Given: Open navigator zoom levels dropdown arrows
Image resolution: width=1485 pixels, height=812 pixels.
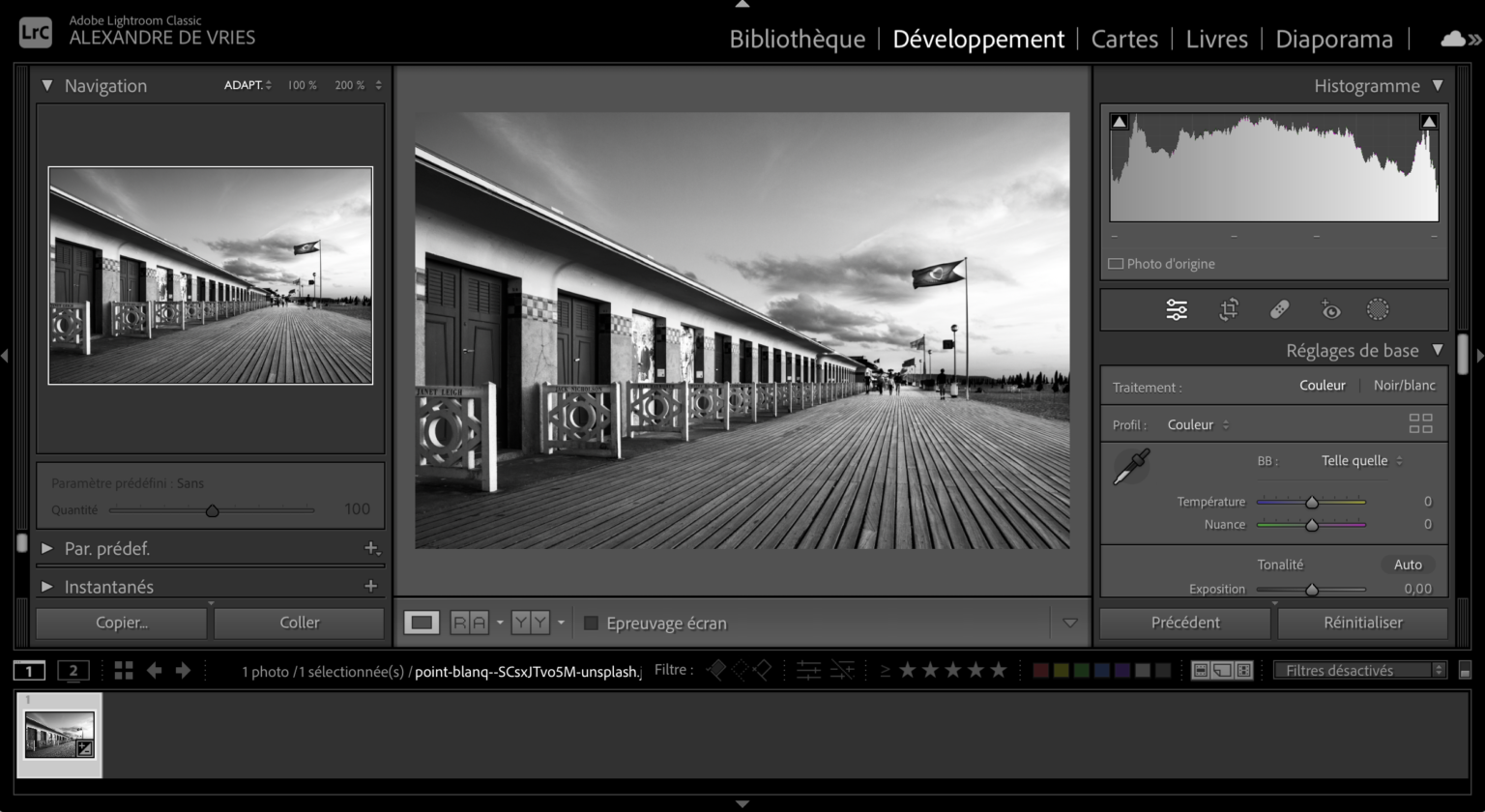Looking at the screenshot, I should click(378, 85).
